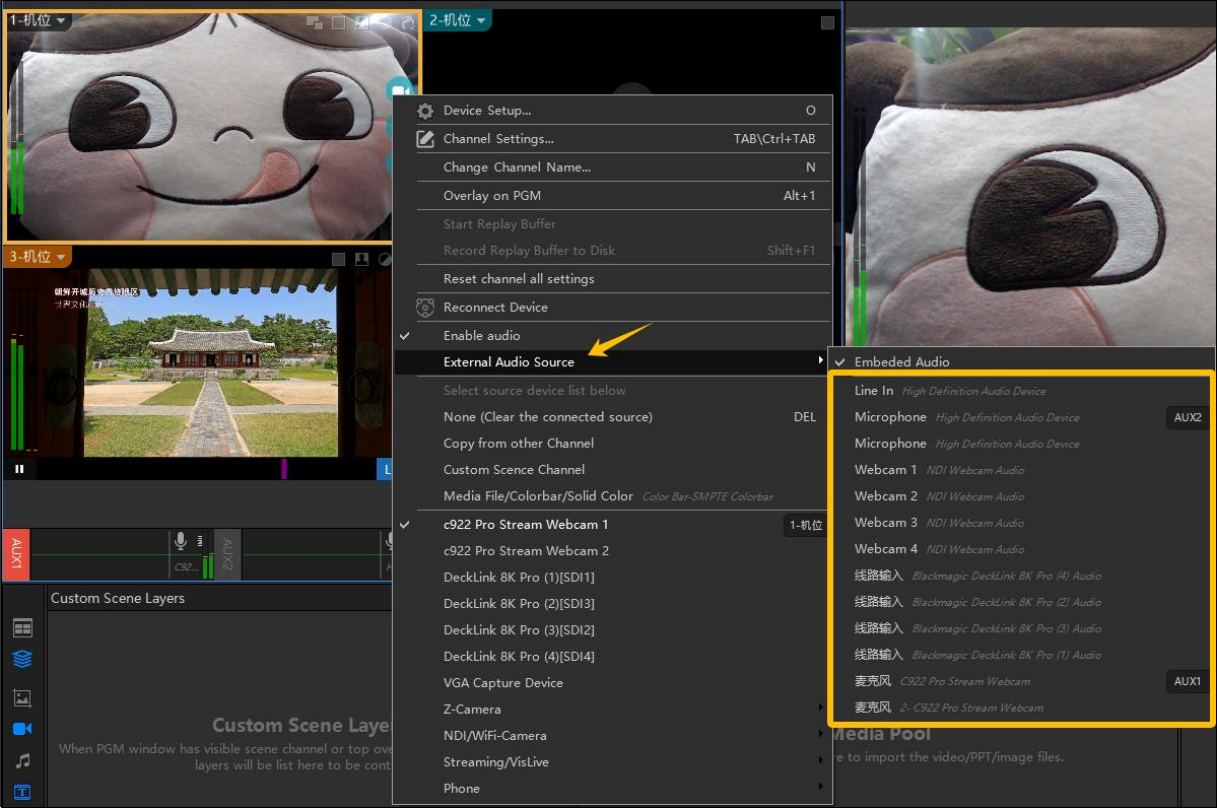Image resolution: width=1217 pixels, height=808 pixels.
Task: Click the layers stack icon in sidebar
Action: click(22, 659)
